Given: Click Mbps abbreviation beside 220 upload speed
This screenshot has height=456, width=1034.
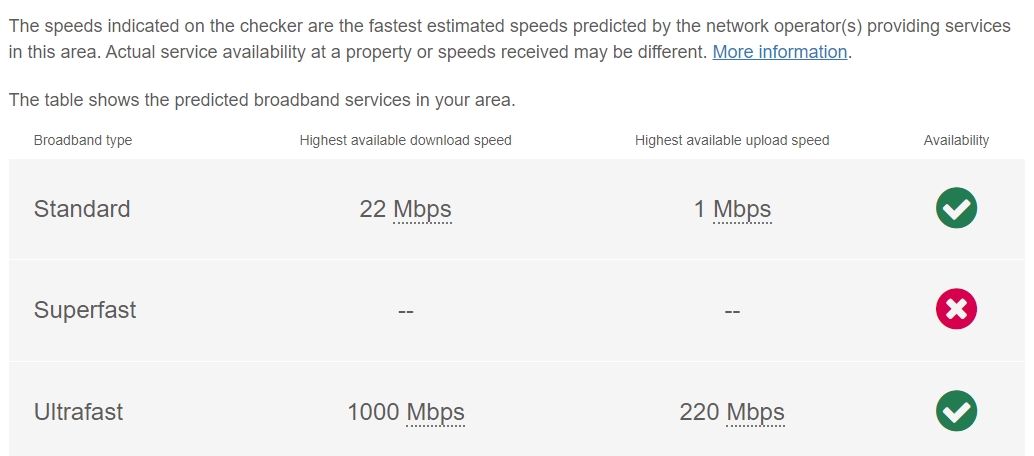Looking at the screenshot, I should (x=755, y=412).
